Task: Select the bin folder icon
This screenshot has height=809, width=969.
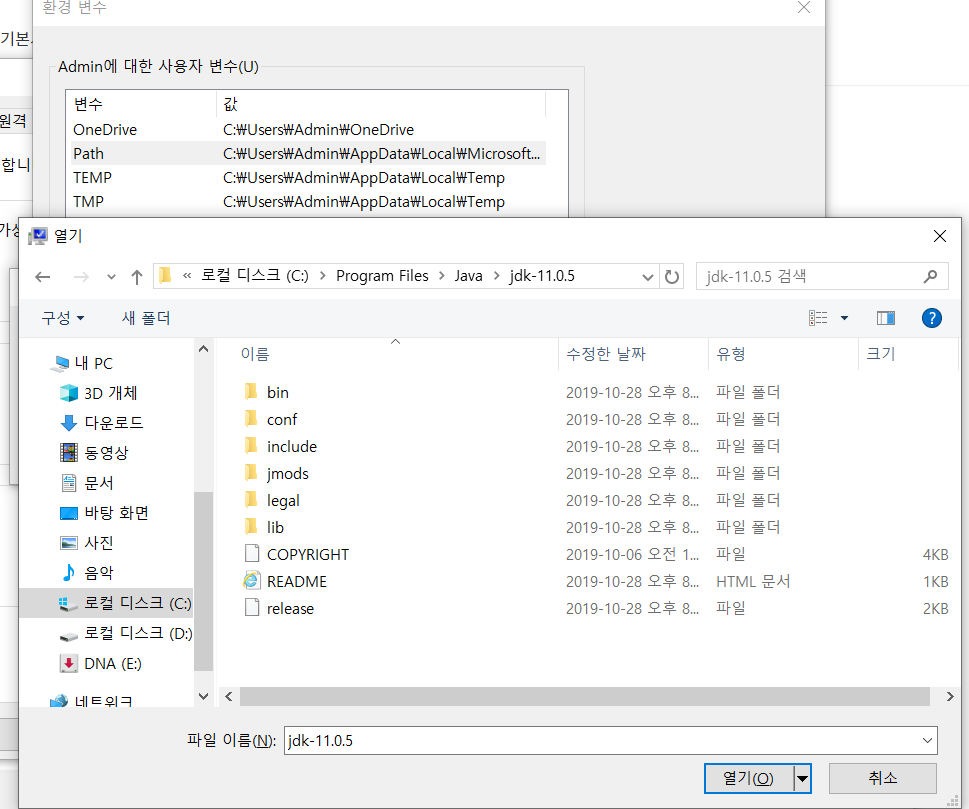Action: 251,392
